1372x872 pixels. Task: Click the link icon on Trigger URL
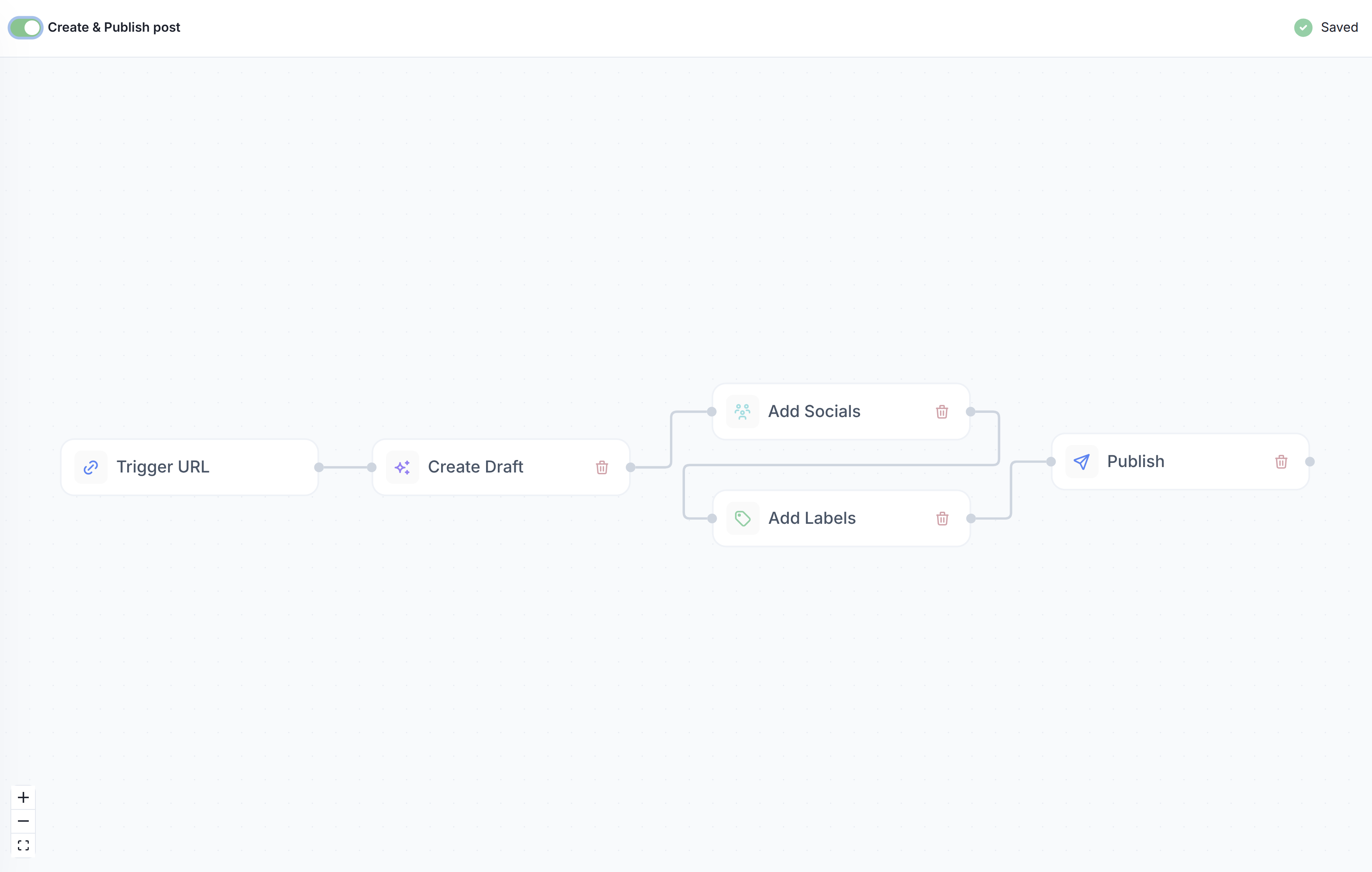coord(90,467)
